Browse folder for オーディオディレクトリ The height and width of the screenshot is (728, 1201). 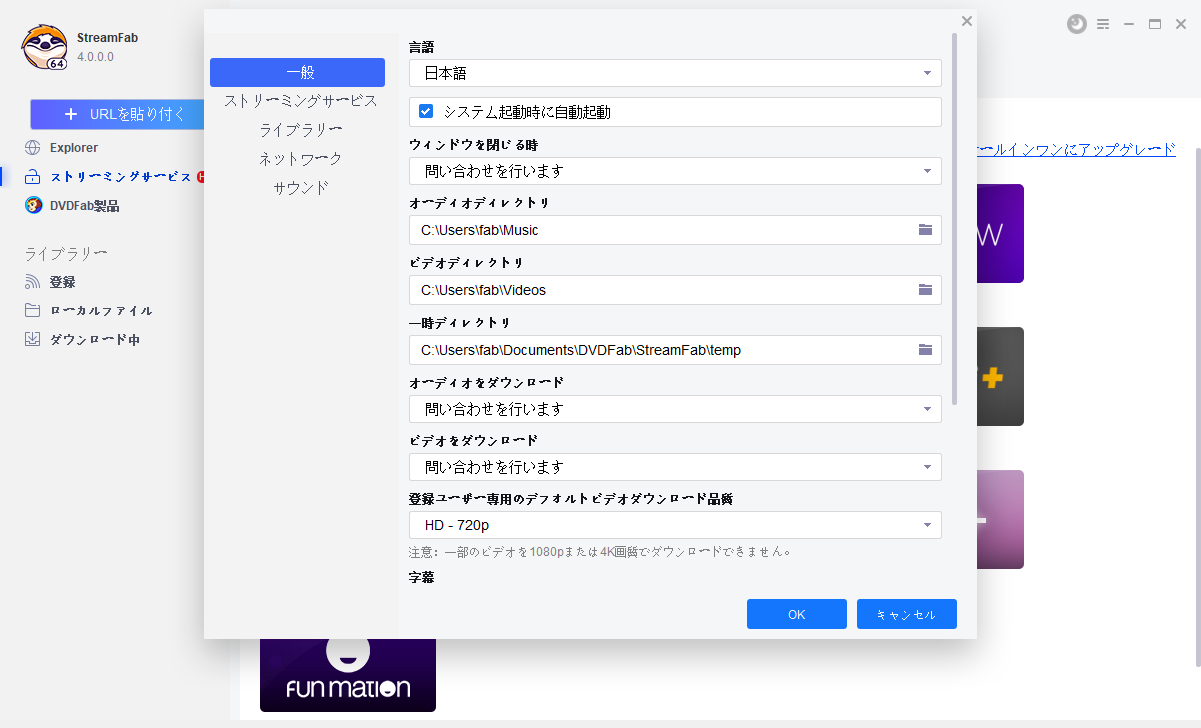925,230
